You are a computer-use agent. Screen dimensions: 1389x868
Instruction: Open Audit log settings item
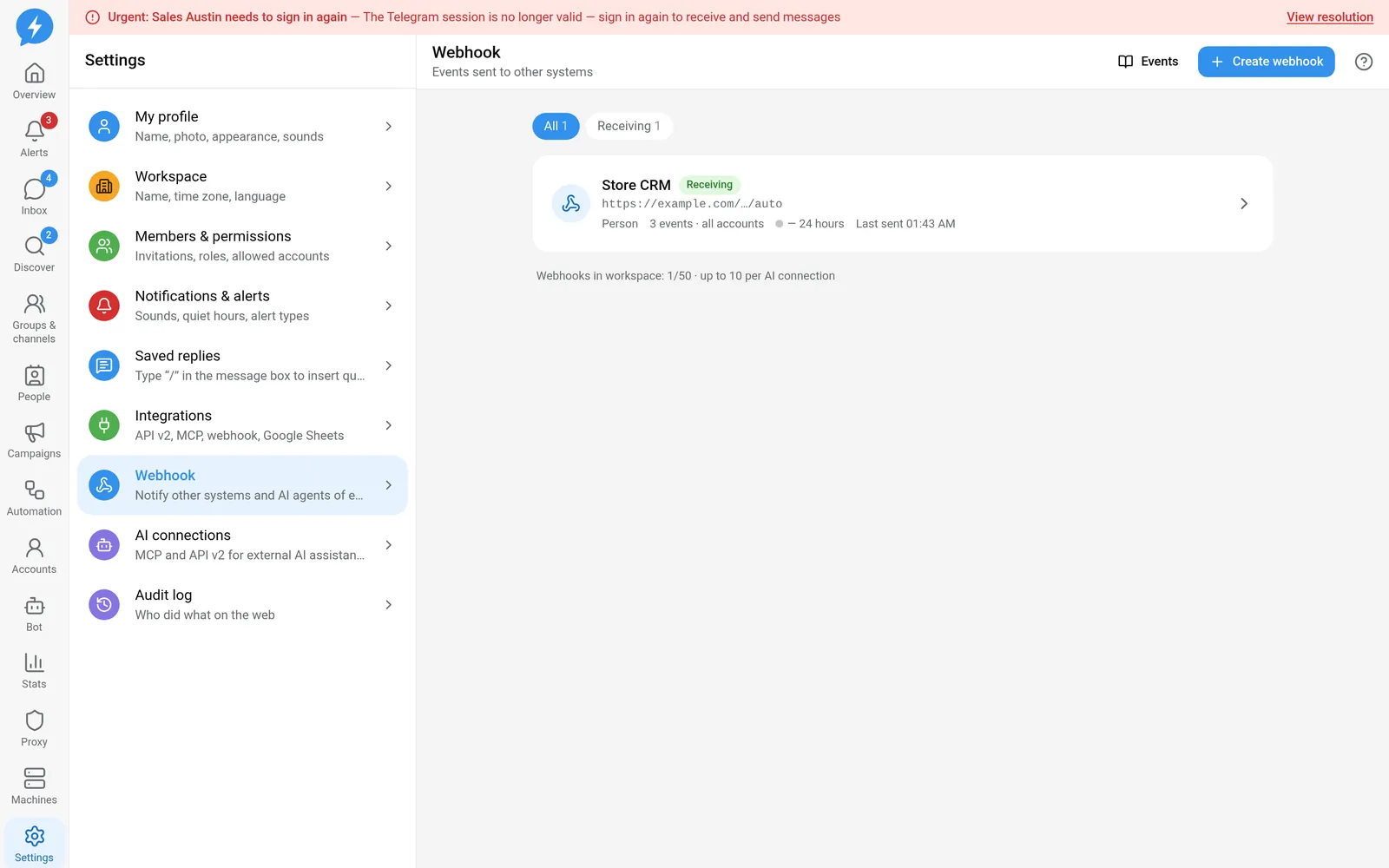(x=242, y=605)
